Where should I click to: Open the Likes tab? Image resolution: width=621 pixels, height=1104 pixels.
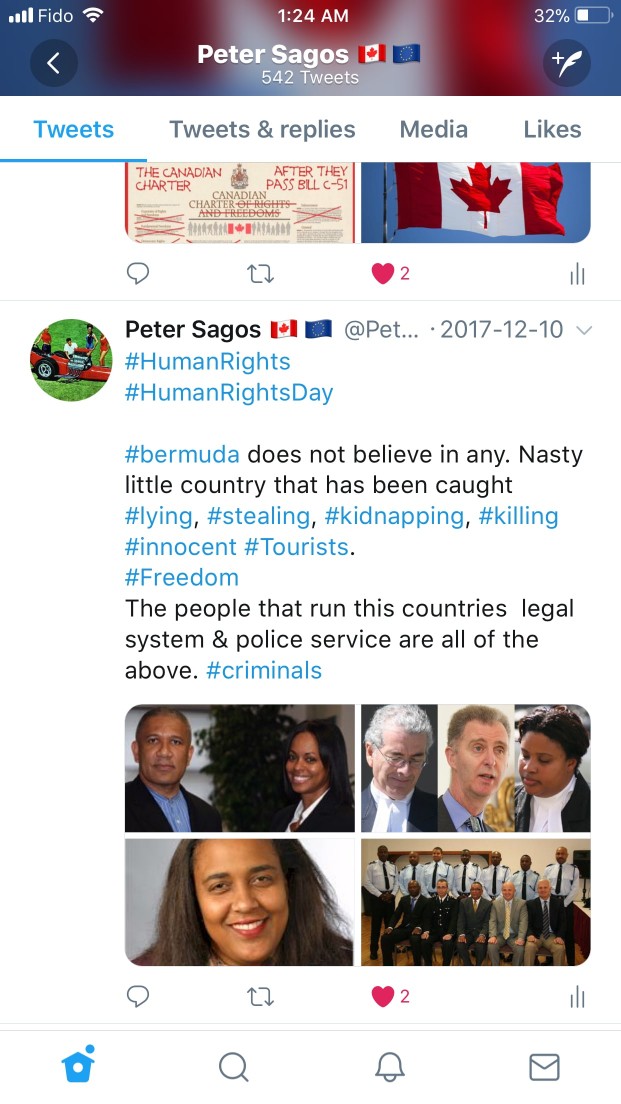click(553, 130)
